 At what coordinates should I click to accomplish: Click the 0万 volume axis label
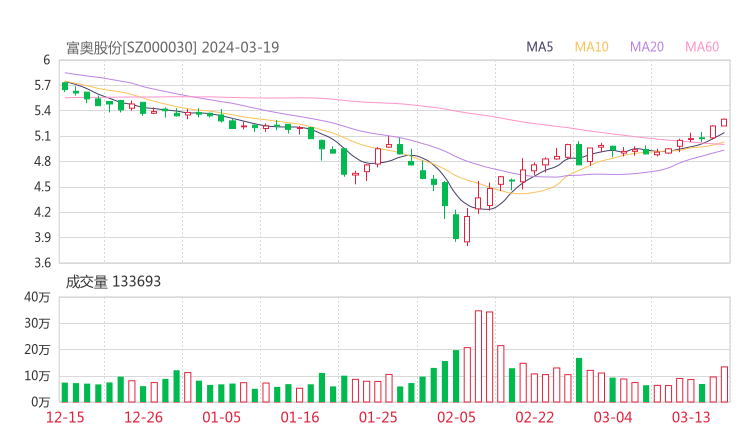(40, 402)
